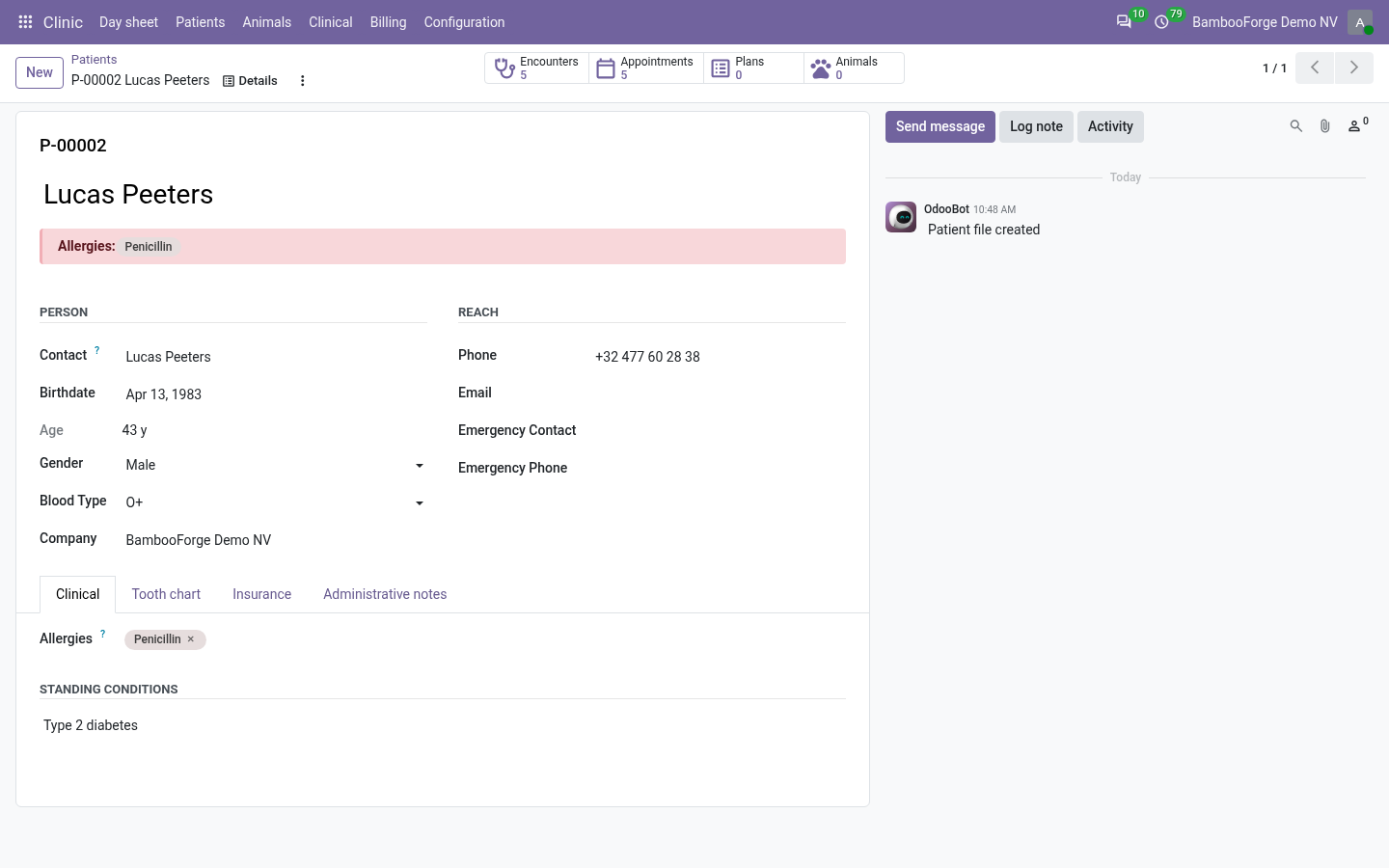Open the followers person icon

pyautogui.click(x=1356, y=126)
